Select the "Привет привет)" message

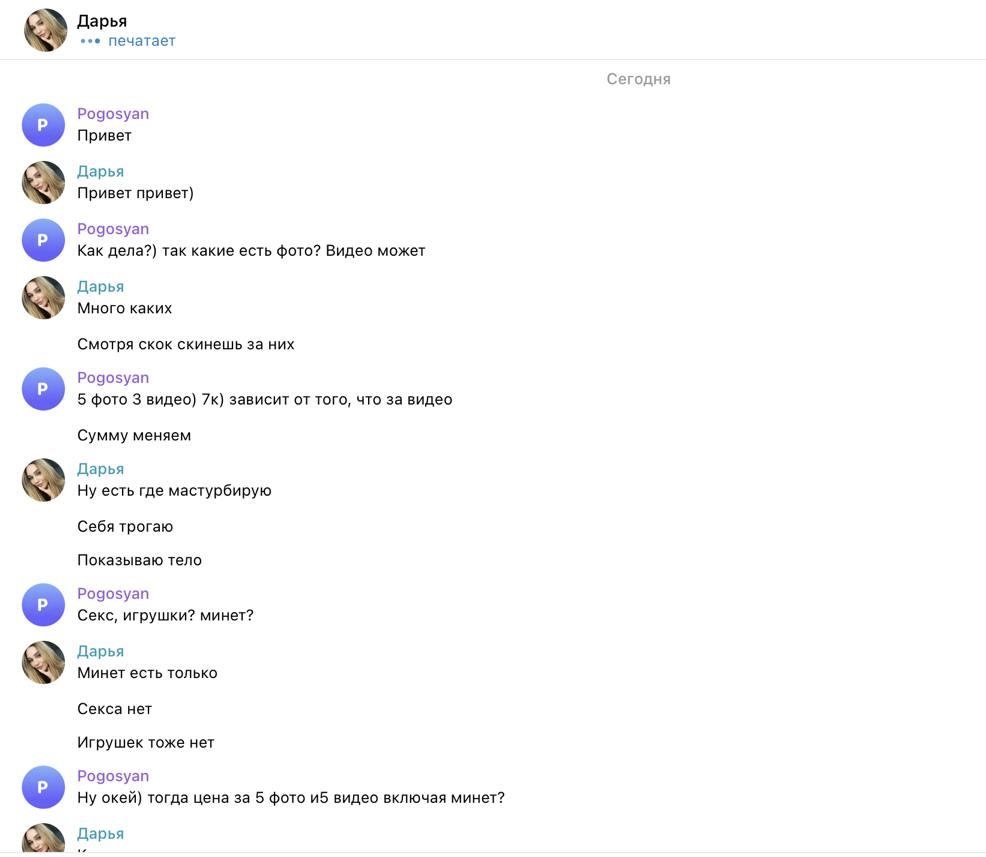click(x=135, y=193)
